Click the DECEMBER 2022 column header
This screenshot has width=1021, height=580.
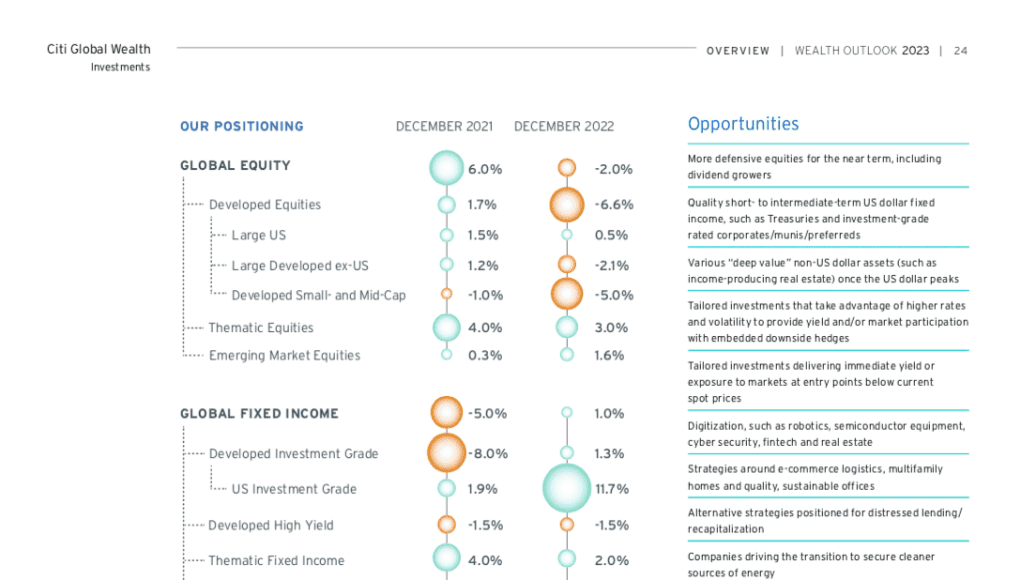click(564, 126)
